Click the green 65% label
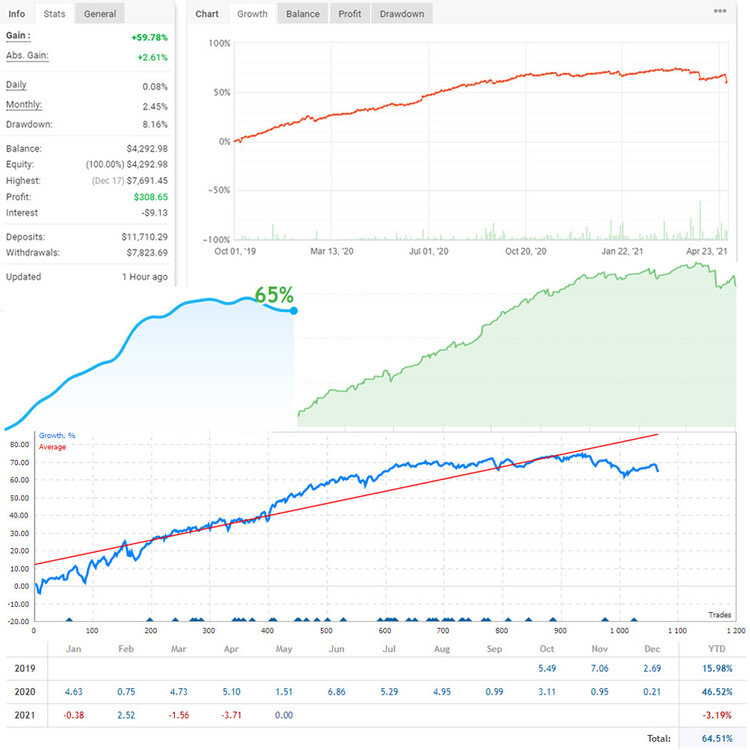The image size is (750, 750). click(x=274, y=295)
